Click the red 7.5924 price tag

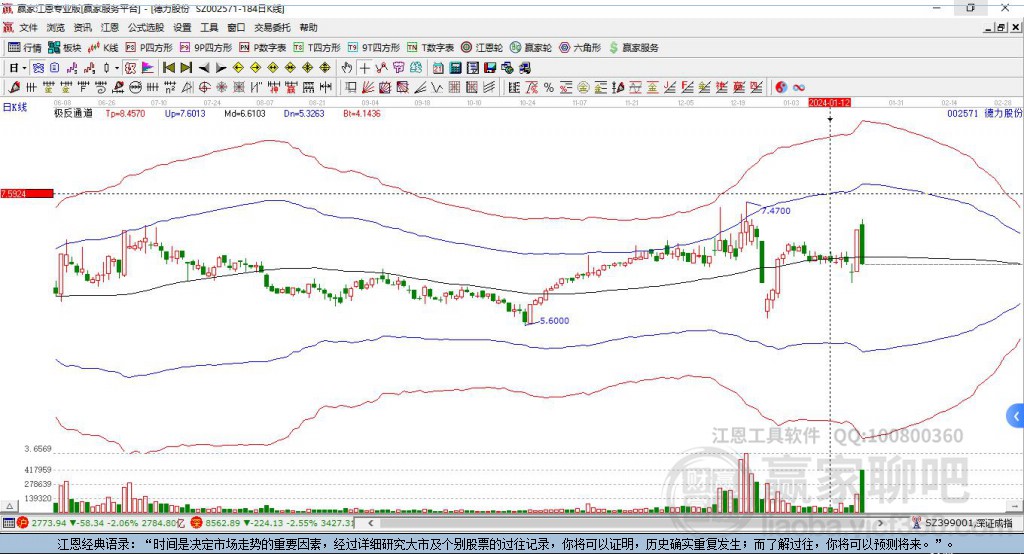(x=27, y=193)
